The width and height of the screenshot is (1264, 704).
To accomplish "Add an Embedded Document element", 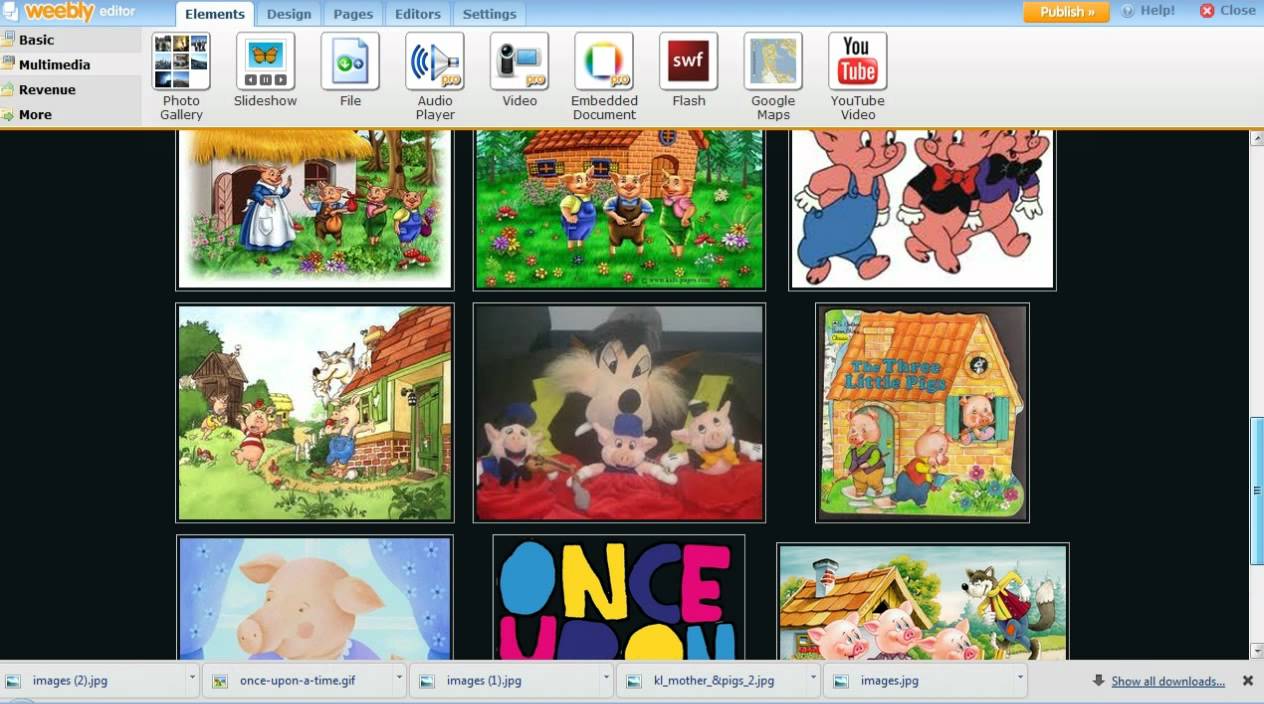I will [x=604, y=76].
